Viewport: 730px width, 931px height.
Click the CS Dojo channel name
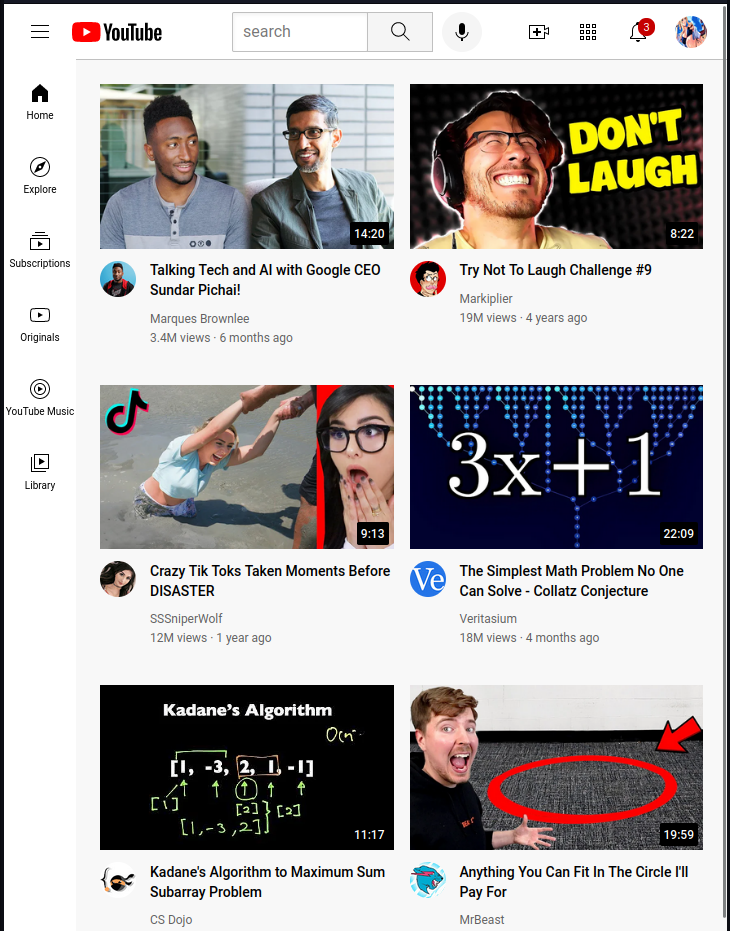click(171, 920)
